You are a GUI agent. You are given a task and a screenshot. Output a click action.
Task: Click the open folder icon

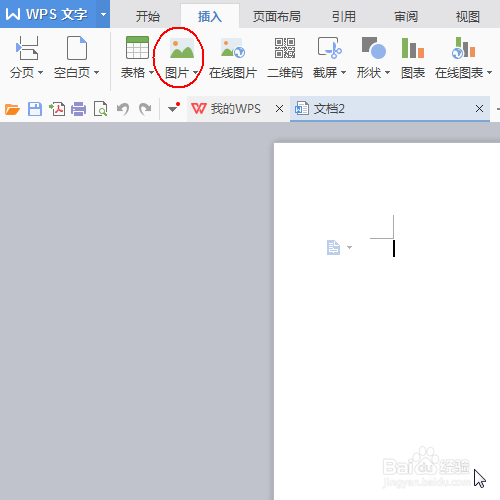[12, 109]
